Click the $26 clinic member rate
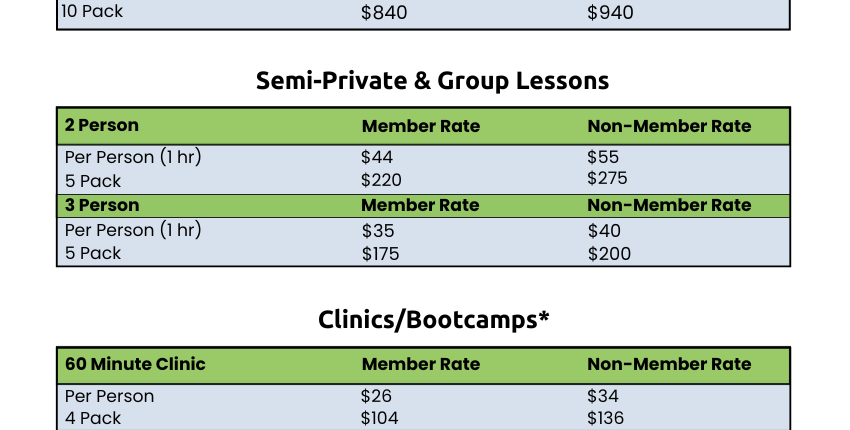This screenshot has height=430, width=850. pos(376,396)
